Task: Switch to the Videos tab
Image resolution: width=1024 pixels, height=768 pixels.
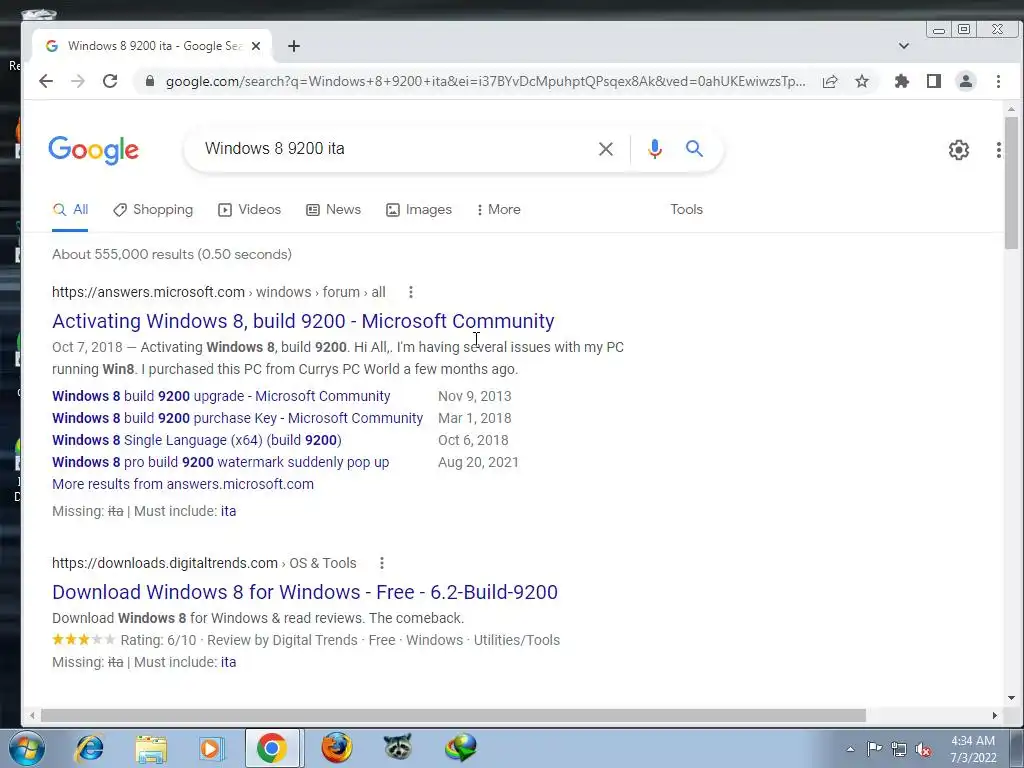Action: (249, 210)
